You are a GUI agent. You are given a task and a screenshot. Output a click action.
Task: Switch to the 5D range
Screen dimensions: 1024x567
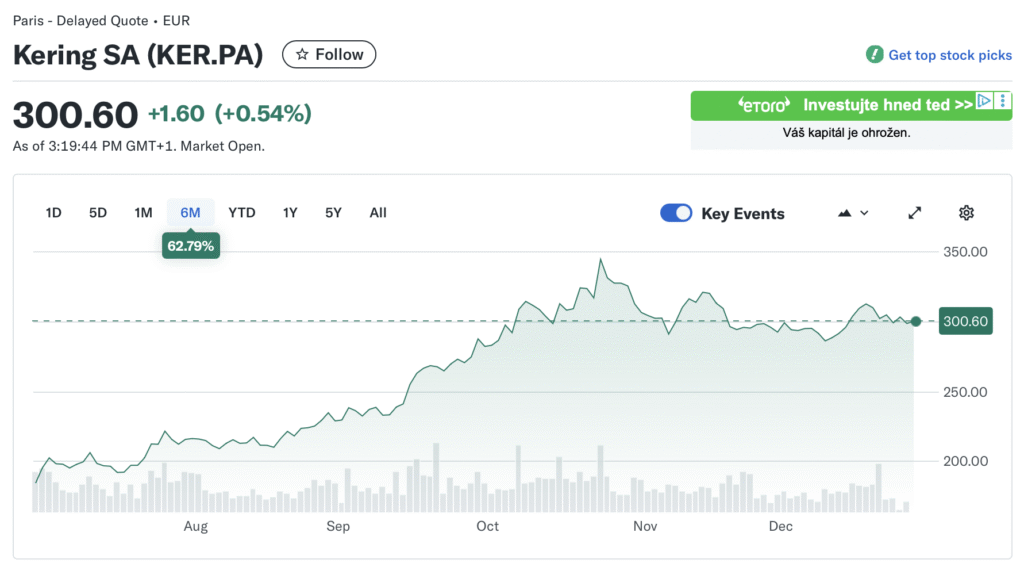pos(98,213)
